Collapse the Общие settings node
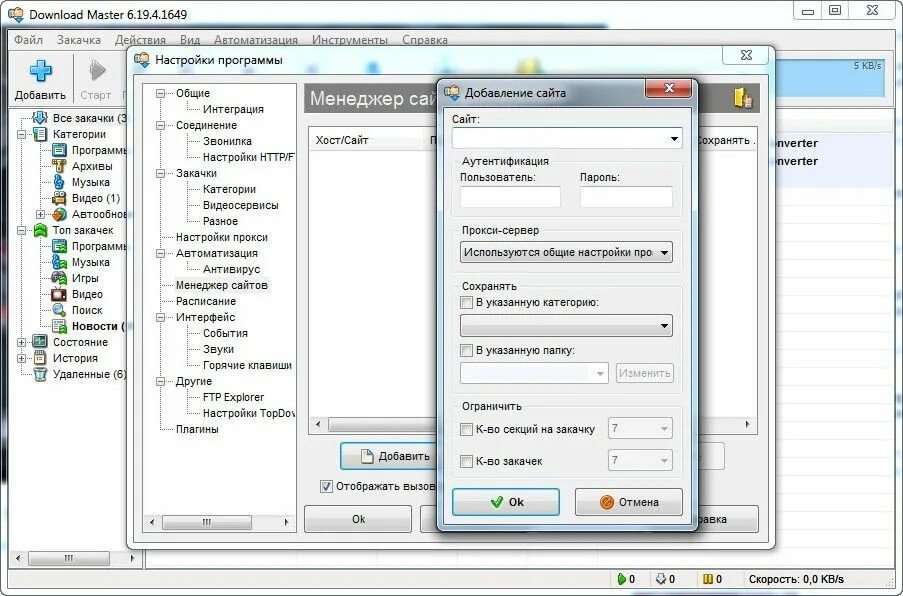Viewport: 903px width, 596px height. 161,93
